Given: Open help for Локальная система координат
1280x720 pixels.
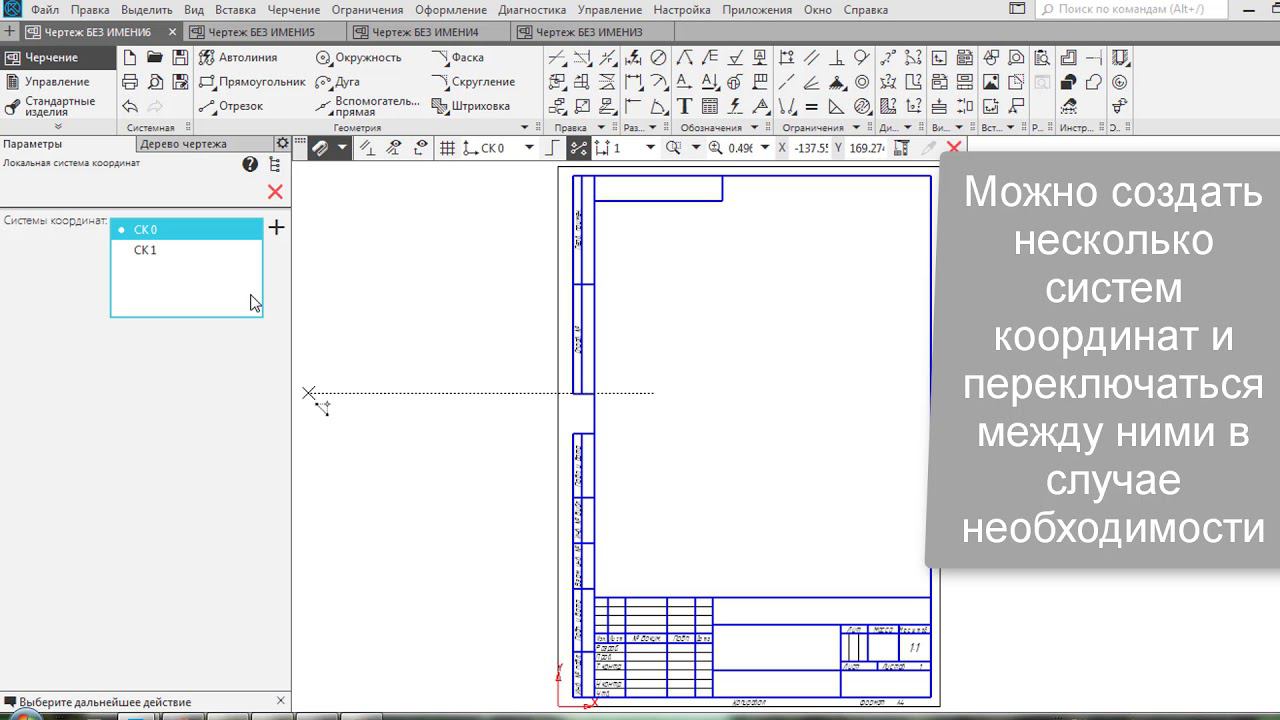Looking at the screenshot, I should [x=250, y=165].
